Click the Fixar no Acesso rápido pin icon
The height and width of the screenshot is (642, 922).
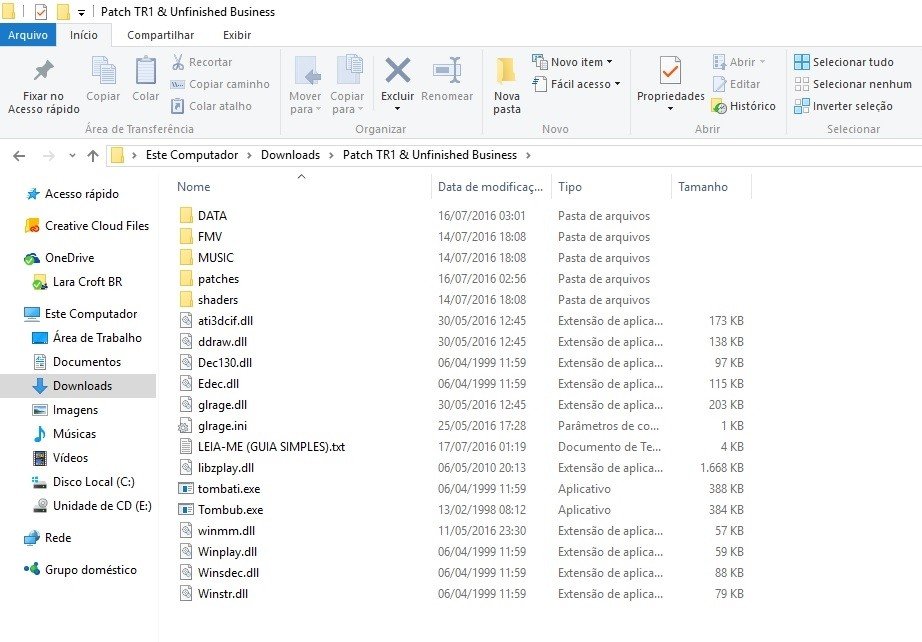click(x=43, y=72)
